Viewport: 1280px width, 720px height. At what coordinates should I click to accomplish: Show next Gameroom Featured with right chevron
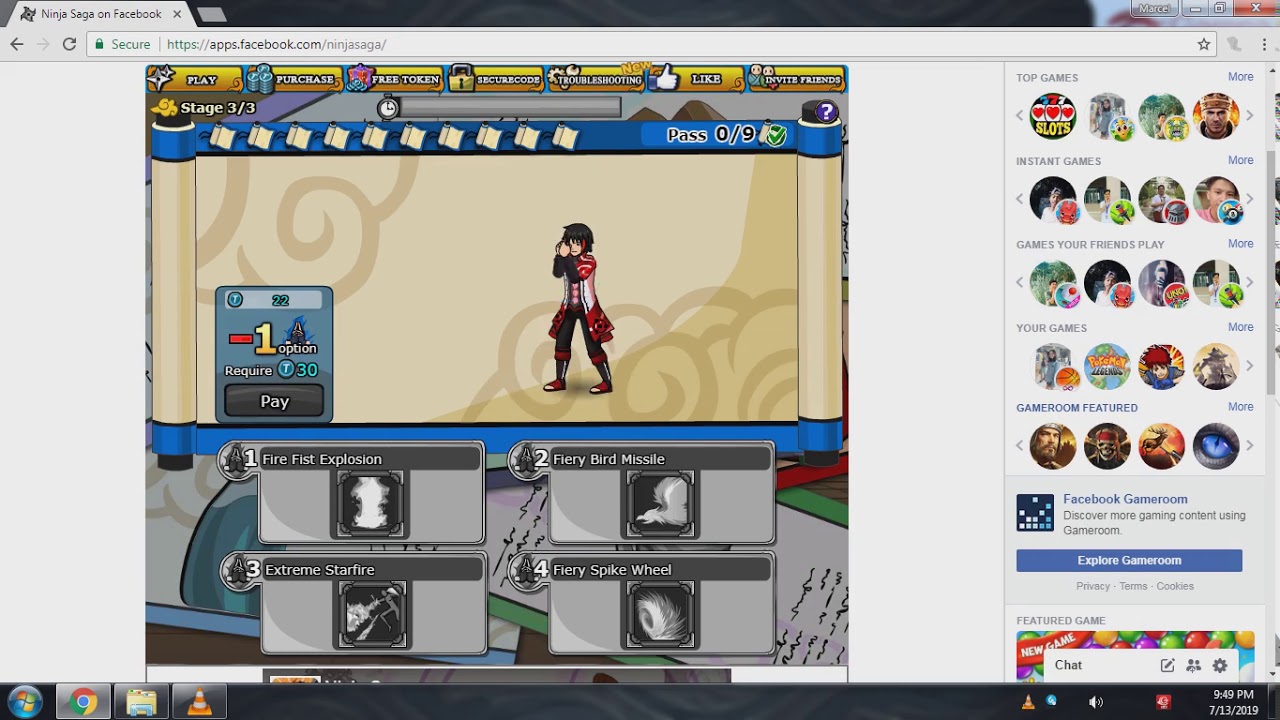pos(1249,446)
